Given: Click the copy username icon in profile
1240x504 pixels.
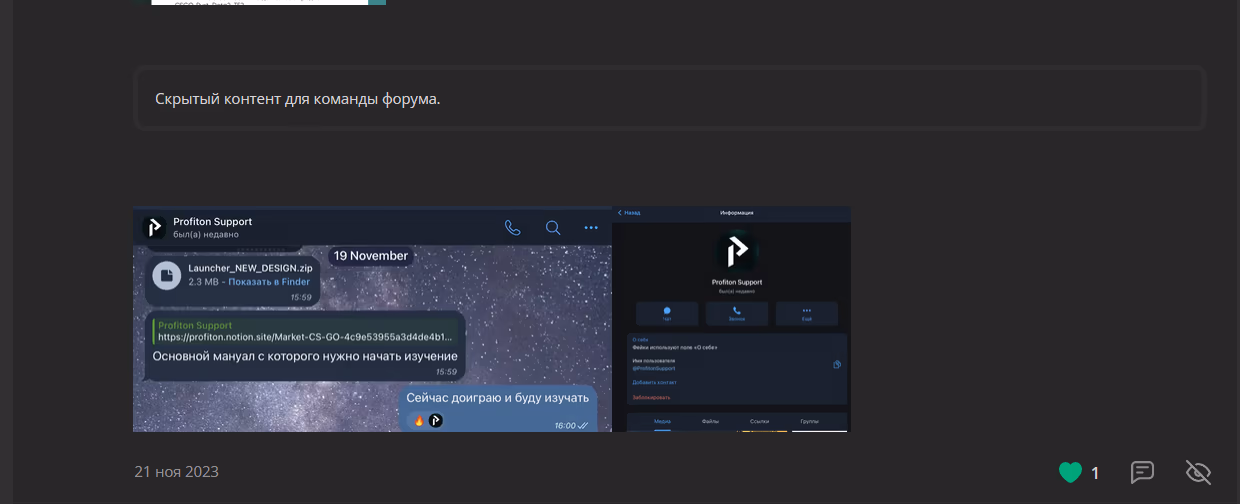Looking at the screenshot, I should [837, 364].
